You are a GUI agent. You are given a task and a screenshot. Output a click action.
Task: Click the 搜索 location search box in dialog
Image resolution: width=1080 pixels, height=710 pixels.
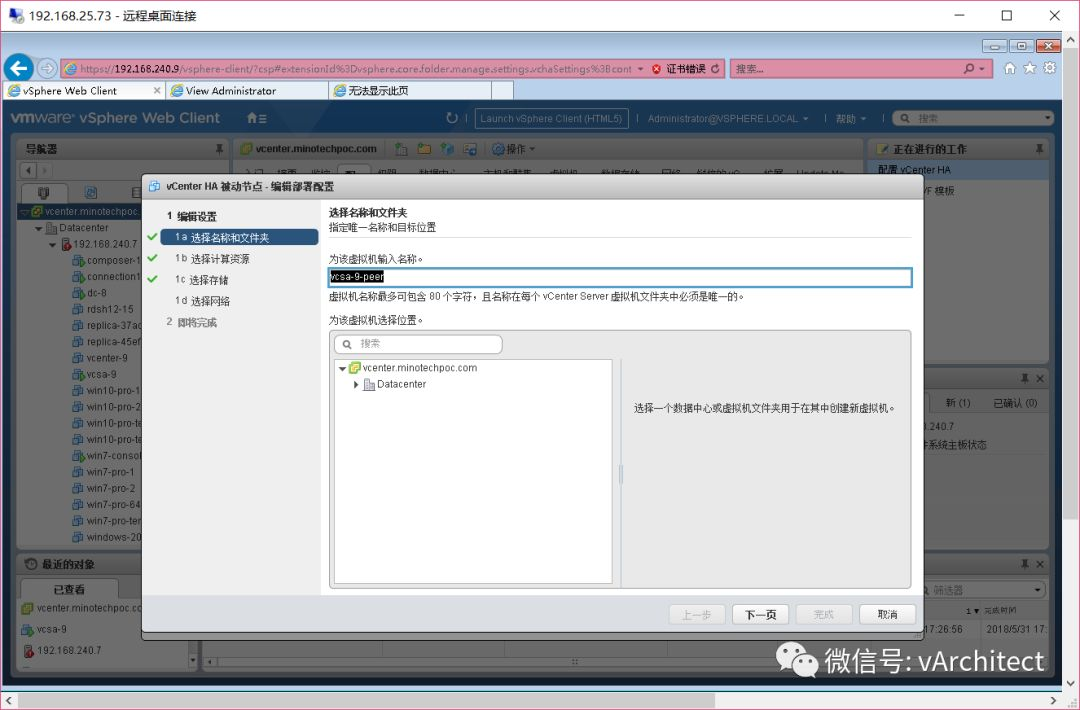418,344
